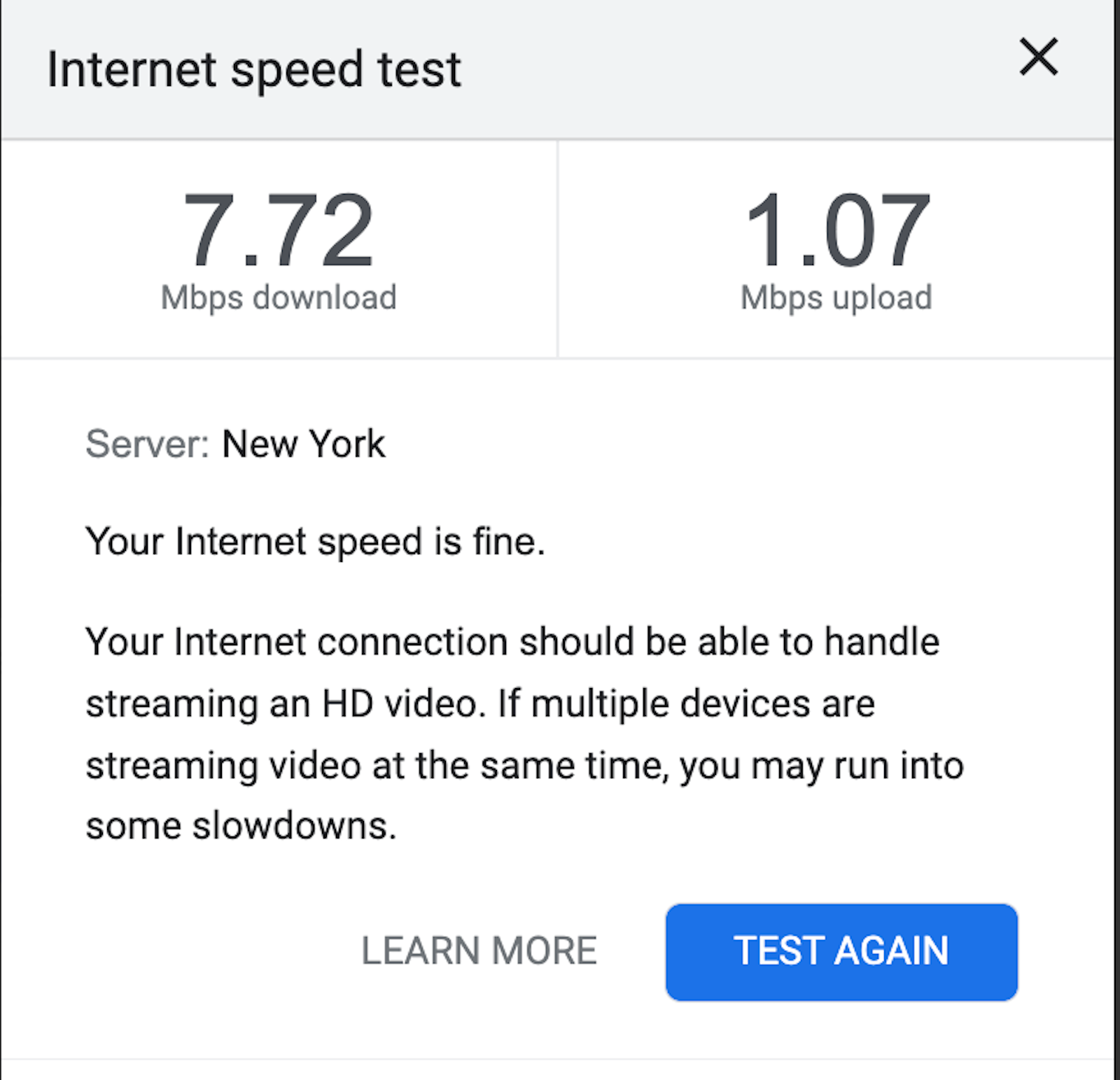Click the download results panel

[x=279, y=248]
